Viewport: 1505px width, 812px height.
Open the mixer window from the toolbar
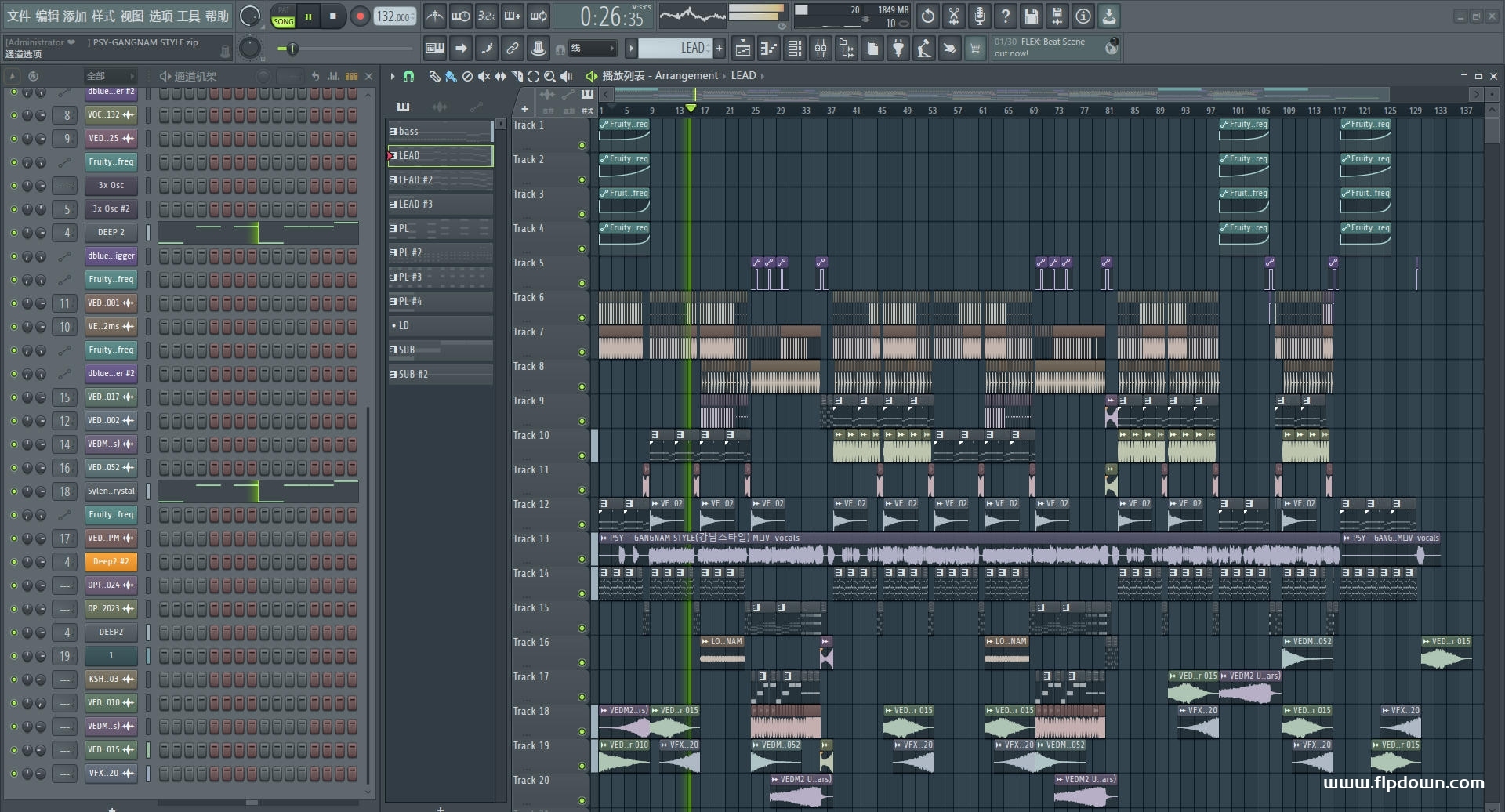coord(821,49)
